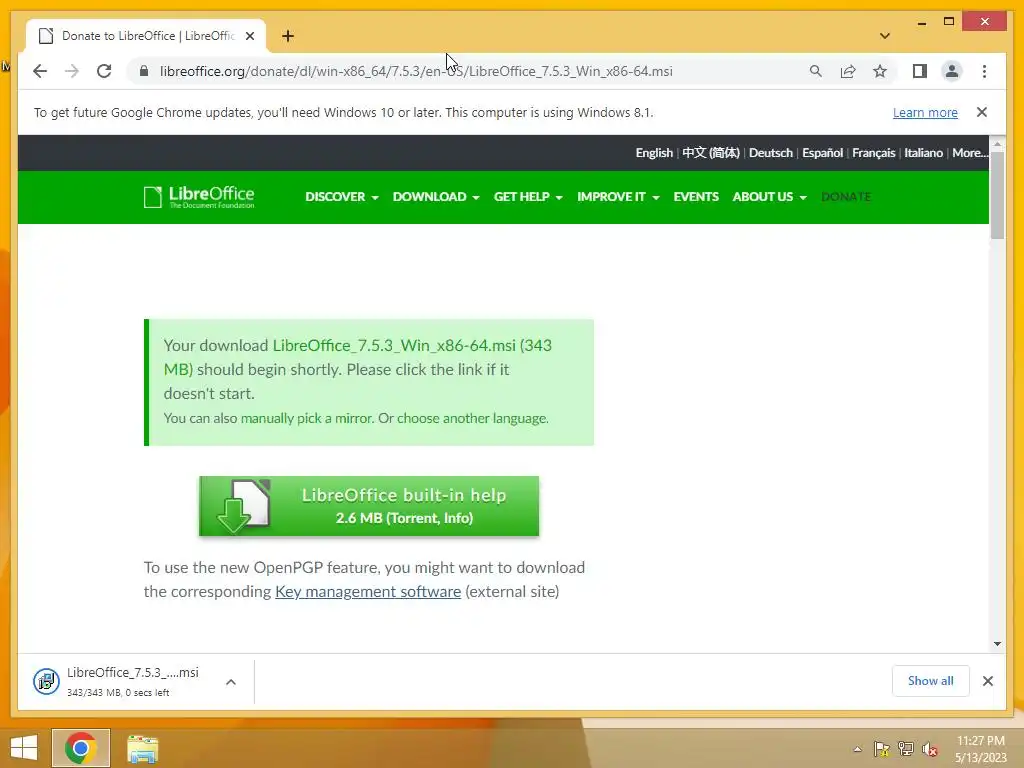
Task: Expand the ABOUT US menu
Action: pyautogui.click(x=769, y=197)
